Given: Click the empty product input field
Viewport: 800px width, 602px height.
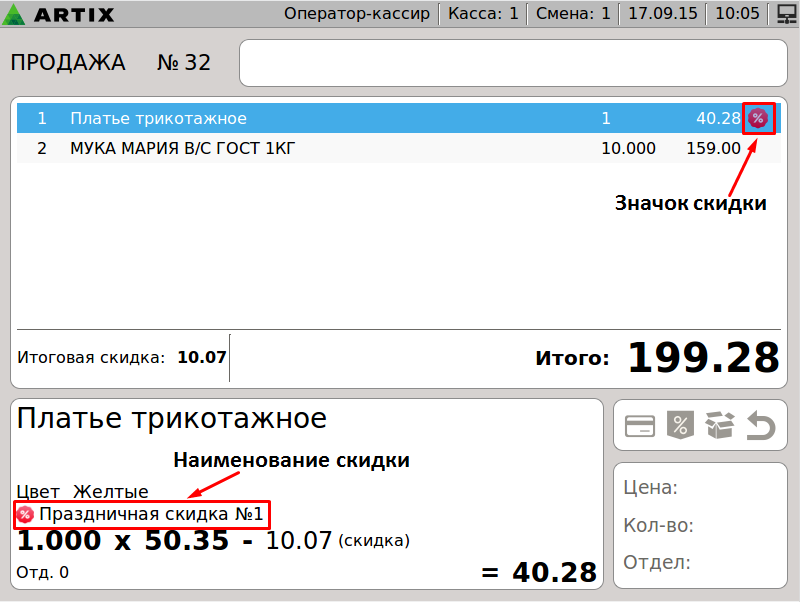Looking at the screenshot, I should pos(513,63).
